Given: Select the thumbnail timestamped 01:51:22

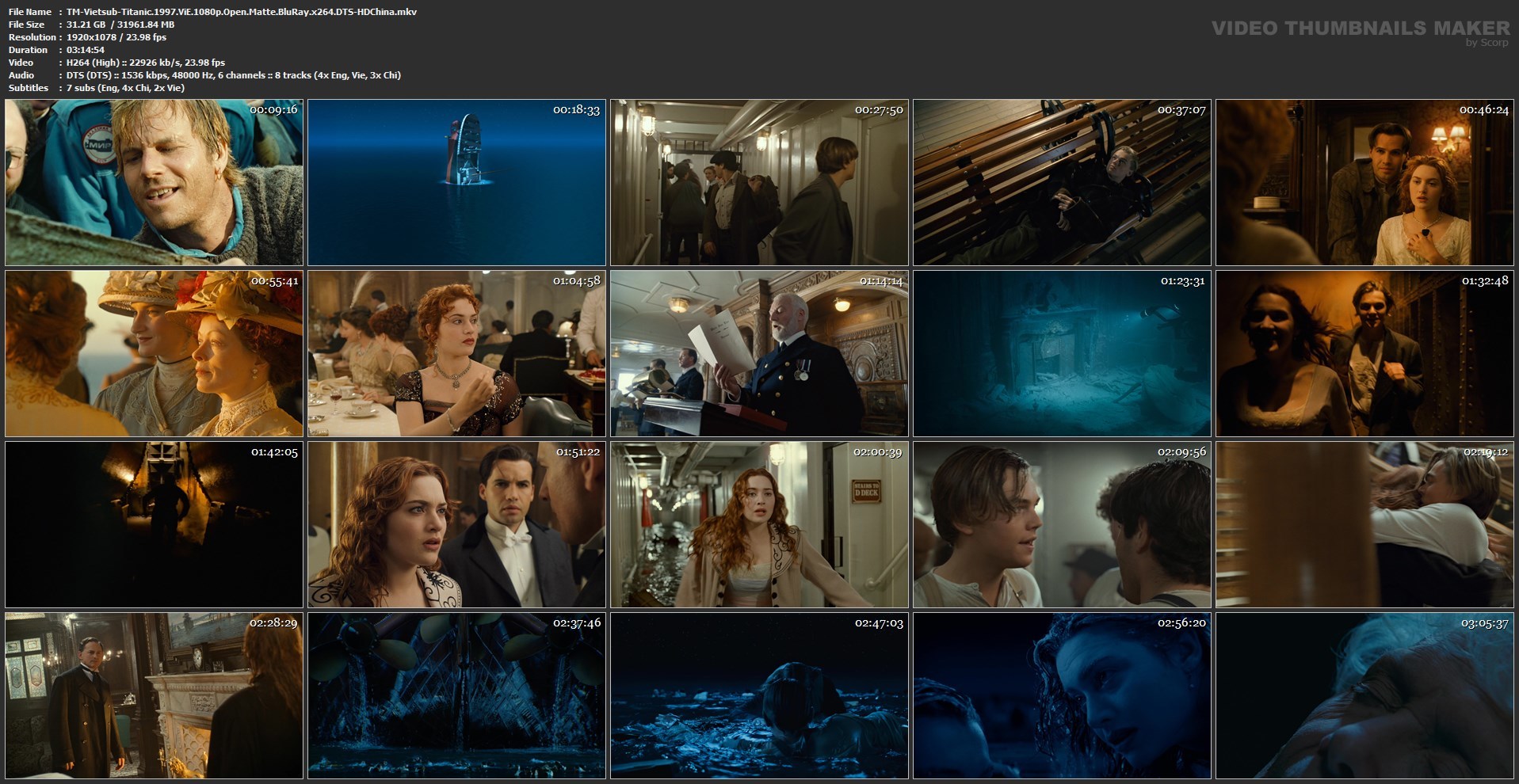Looking at the screenshot, I should 456,524.
